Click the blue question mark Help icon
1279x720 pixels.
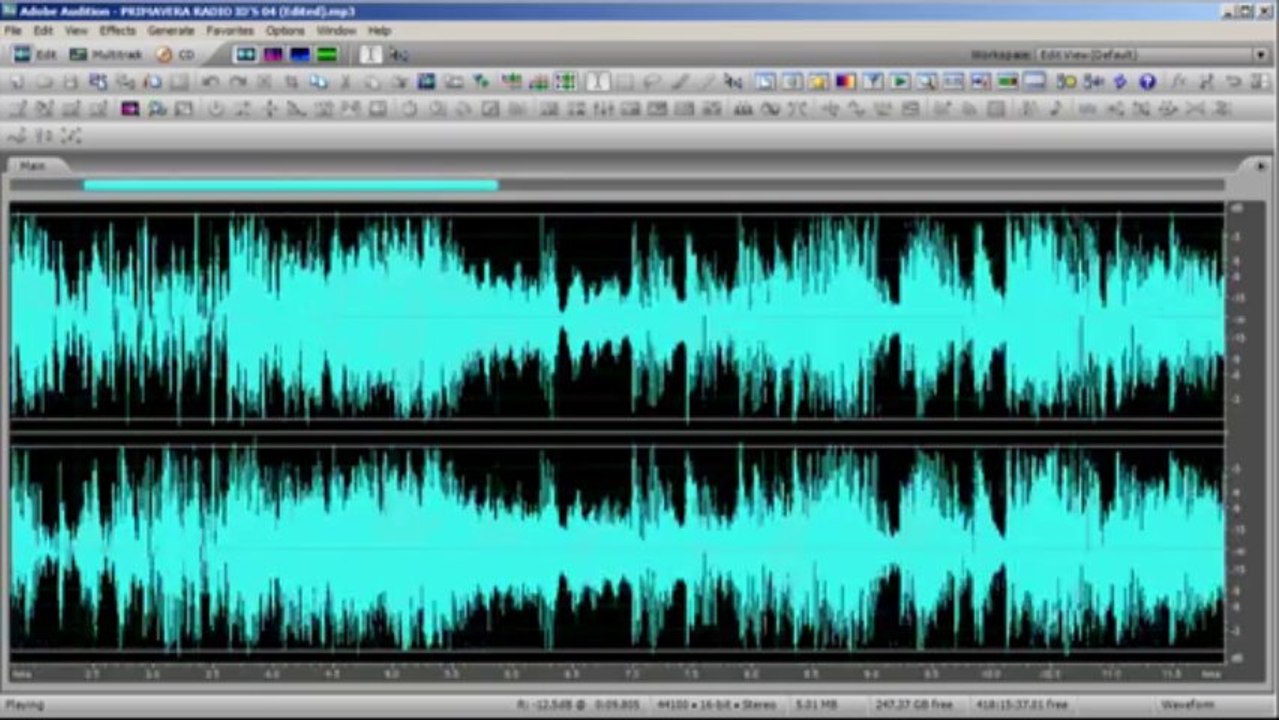pos(1147,82)
